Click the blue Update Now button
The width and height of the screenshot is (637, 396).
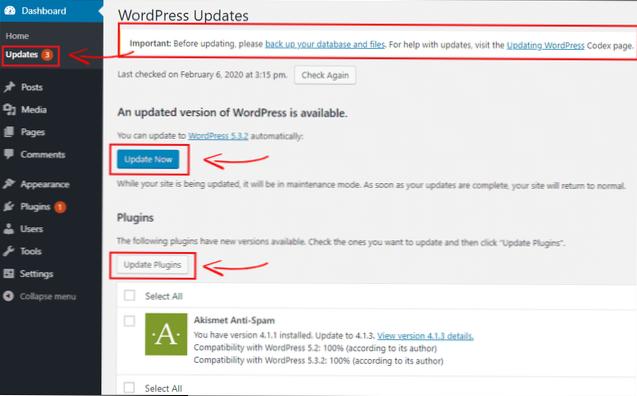click(x=148, y=159)
